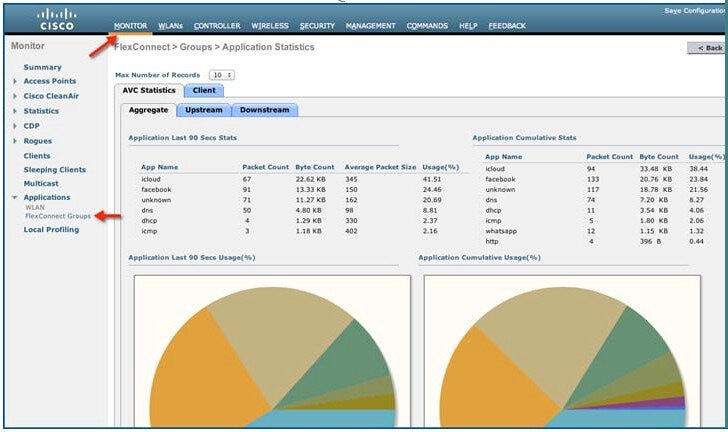Click the FEEDBACK link
Viewport: 728px width, 432px height.
pos(507,26)
